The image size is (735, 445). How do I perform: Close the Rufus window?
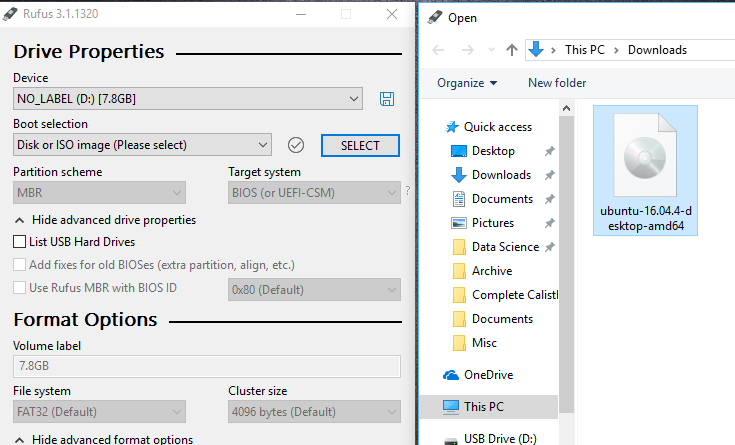click(x=392, y=14)
